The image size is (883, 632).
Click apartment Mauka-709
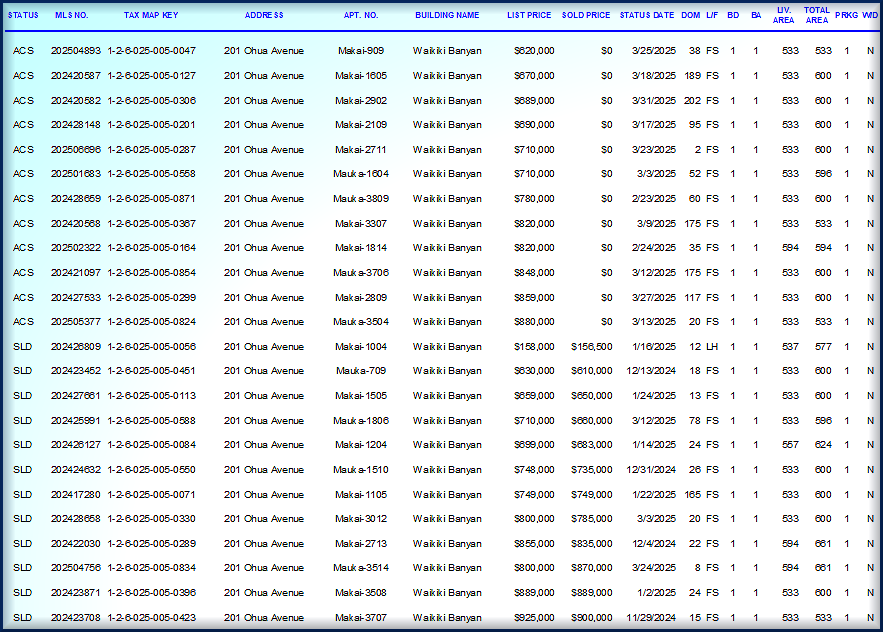(361, 371)
